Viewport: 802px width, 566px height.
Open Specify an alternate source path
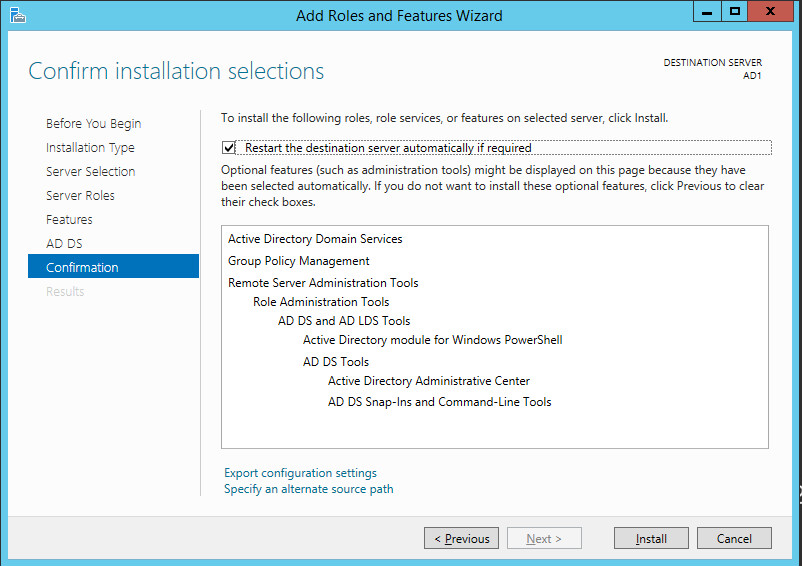[308, 489]
